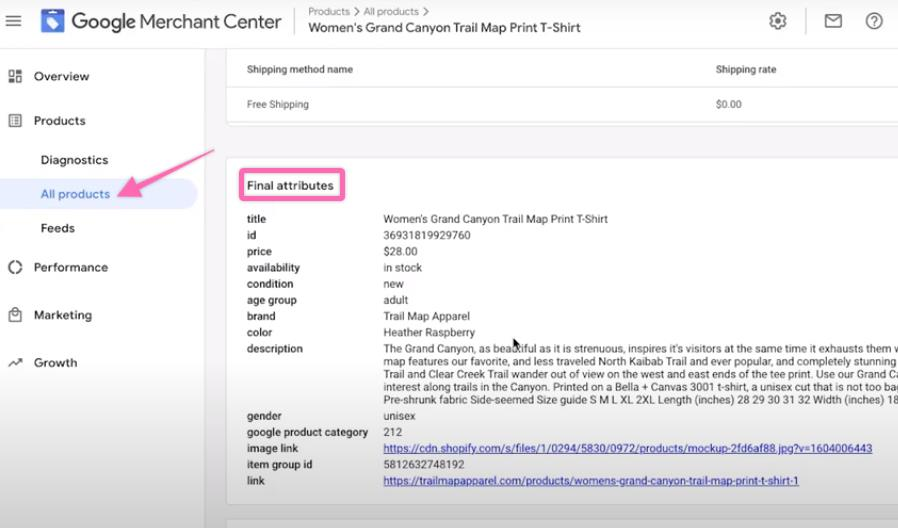Viewport: 898px width, 528px height.
Task: Open Diagnostics under Products
Action: 74,160
